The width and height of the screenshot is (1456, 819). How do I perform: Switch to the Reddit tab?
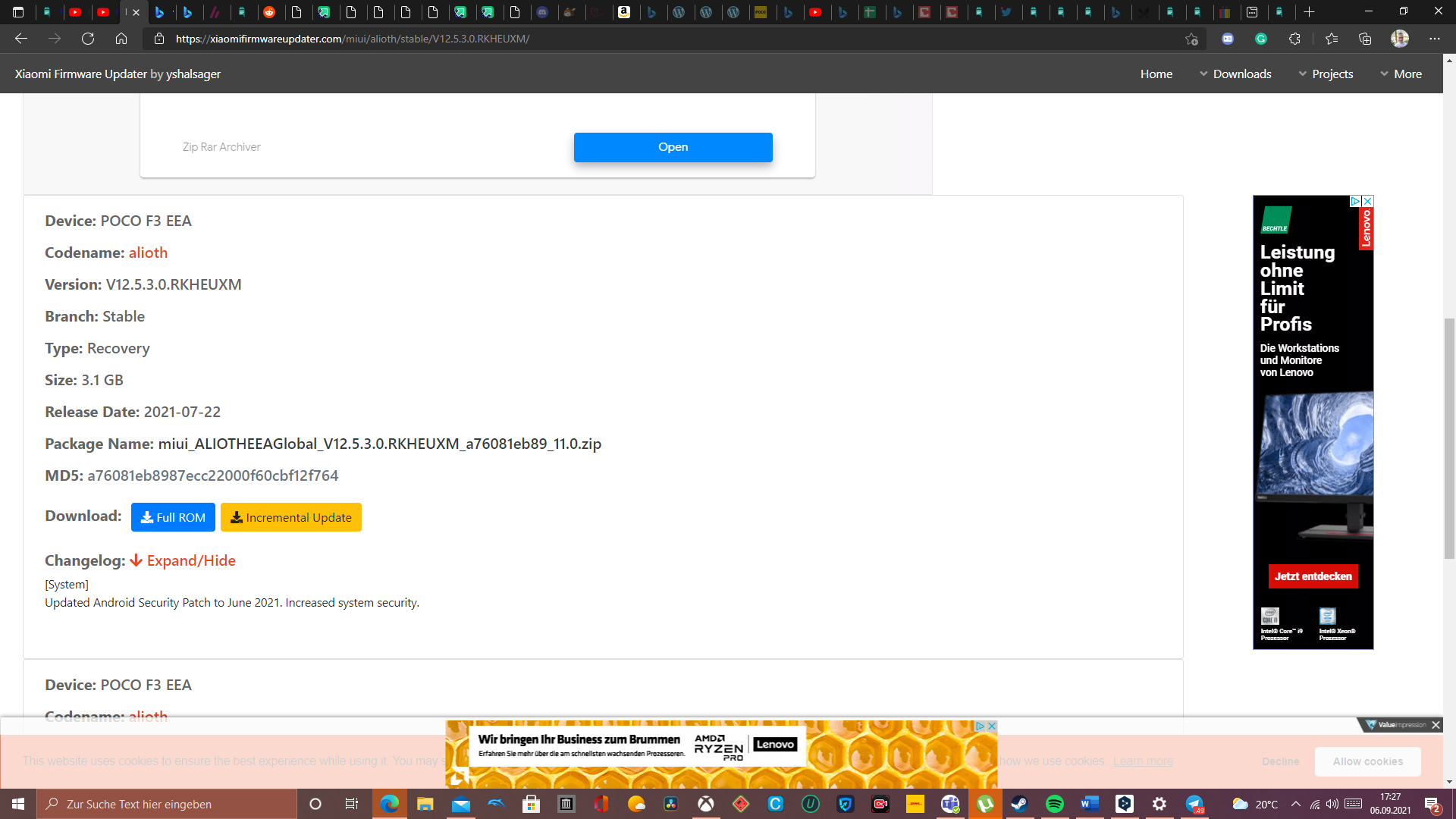tap(269, 12)
